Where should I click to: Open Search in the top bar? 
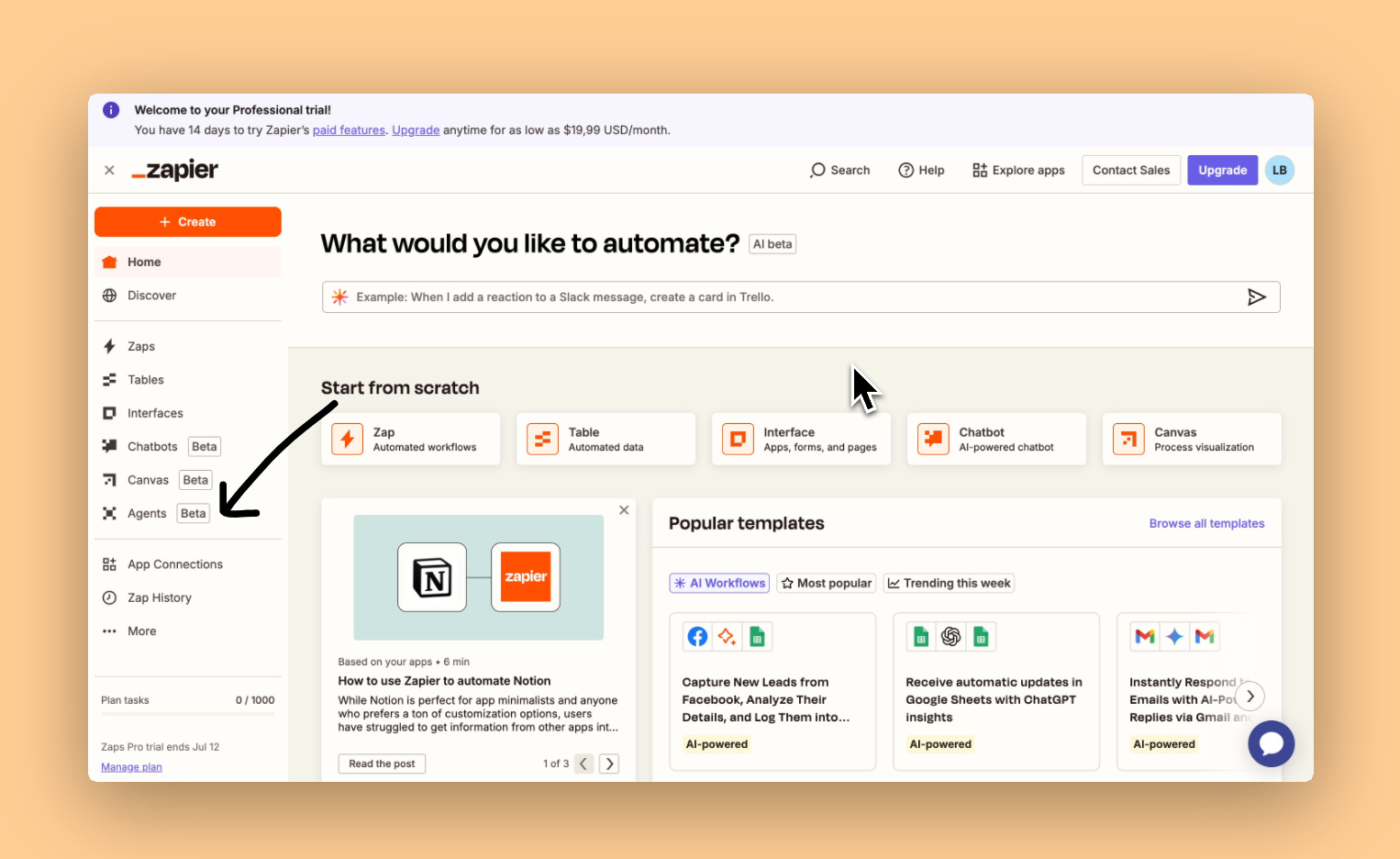[839, 170]
